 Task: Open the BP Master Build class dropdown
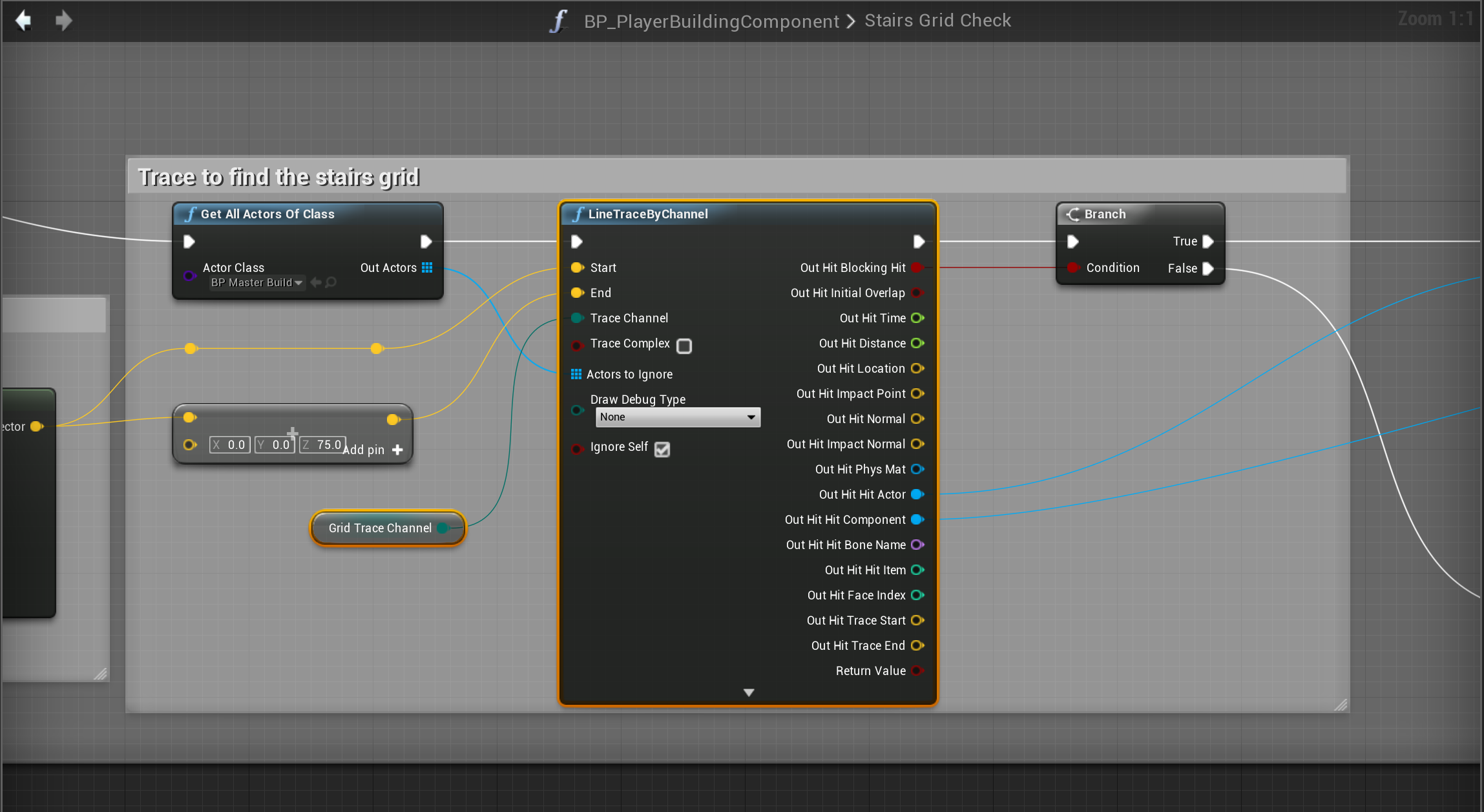[x=257, y=282]
